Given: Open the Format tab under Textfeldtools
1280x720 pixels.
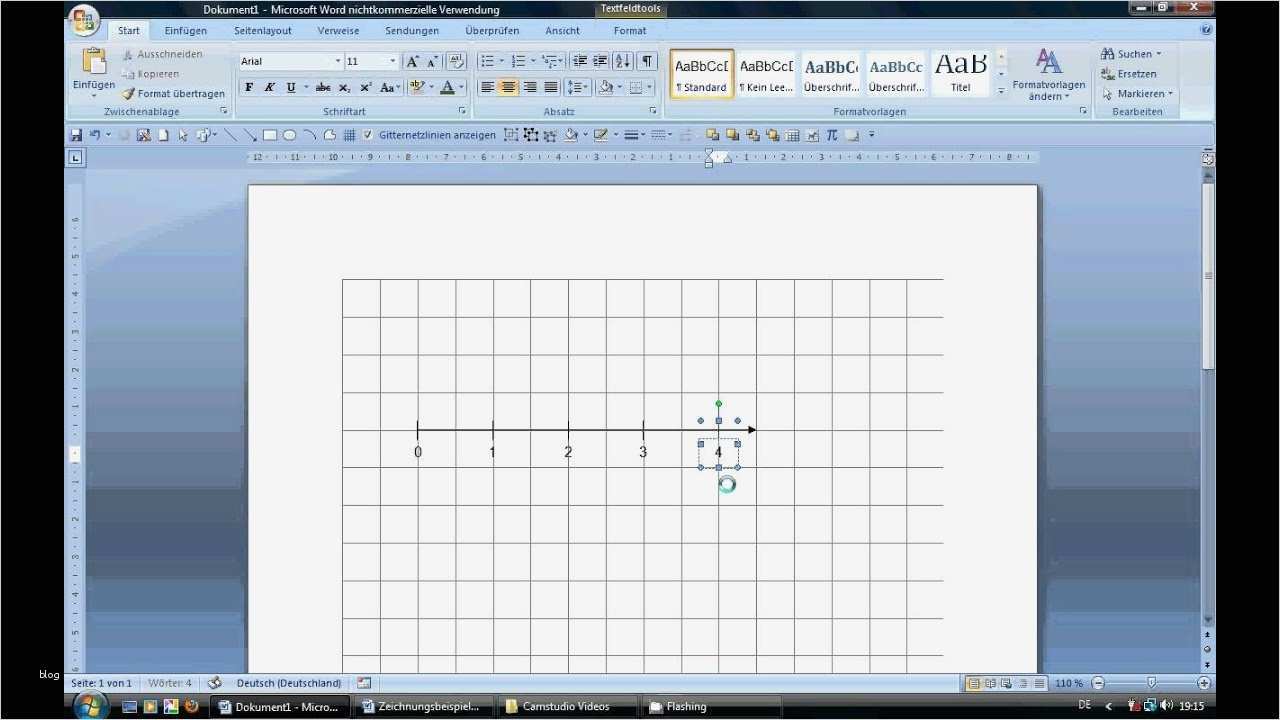Looking at the screenshot, I should [630, 31].
